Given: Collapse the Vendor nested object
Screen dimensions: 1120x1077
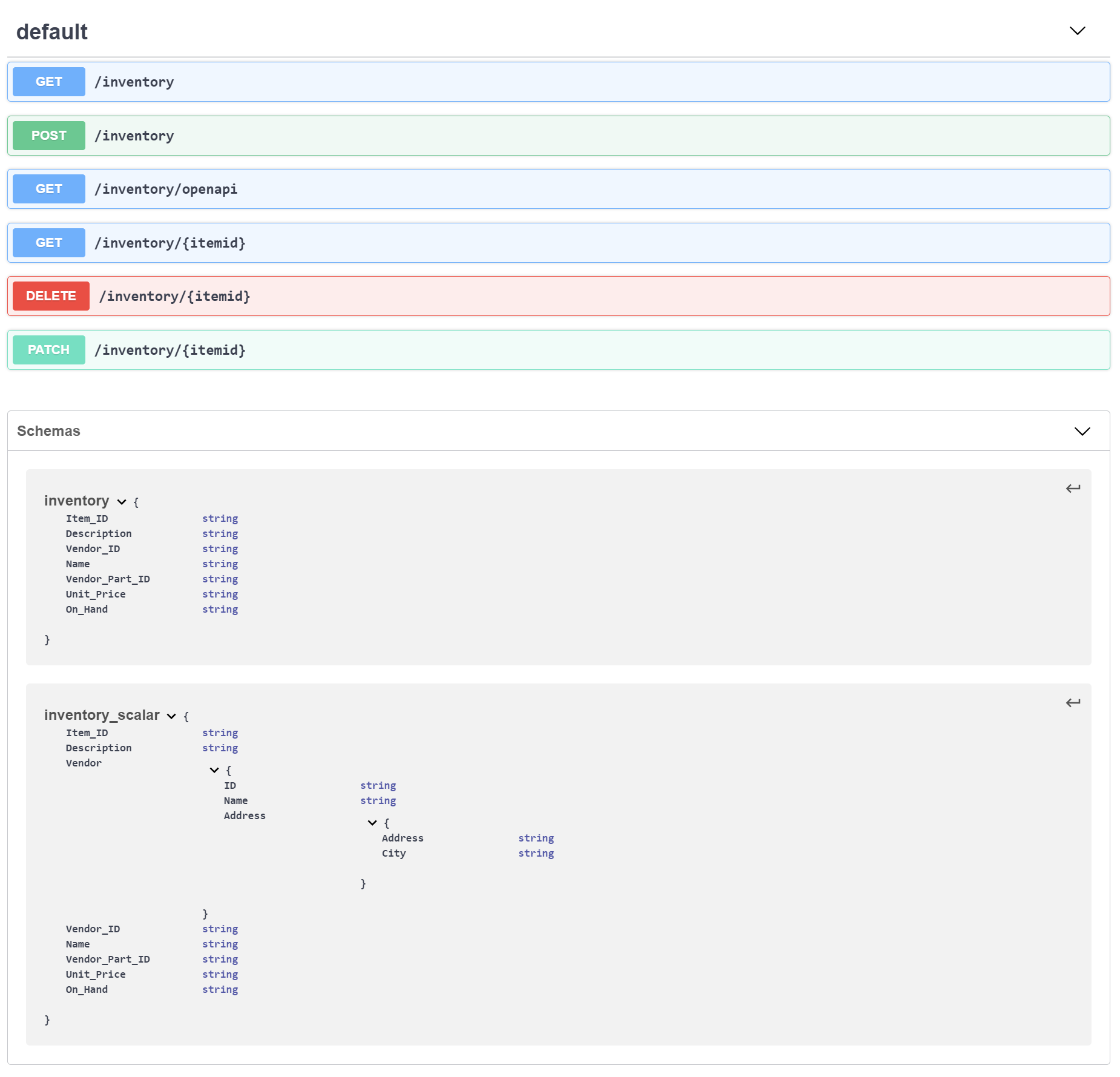Looking at the screenshot, I should 214,770.
